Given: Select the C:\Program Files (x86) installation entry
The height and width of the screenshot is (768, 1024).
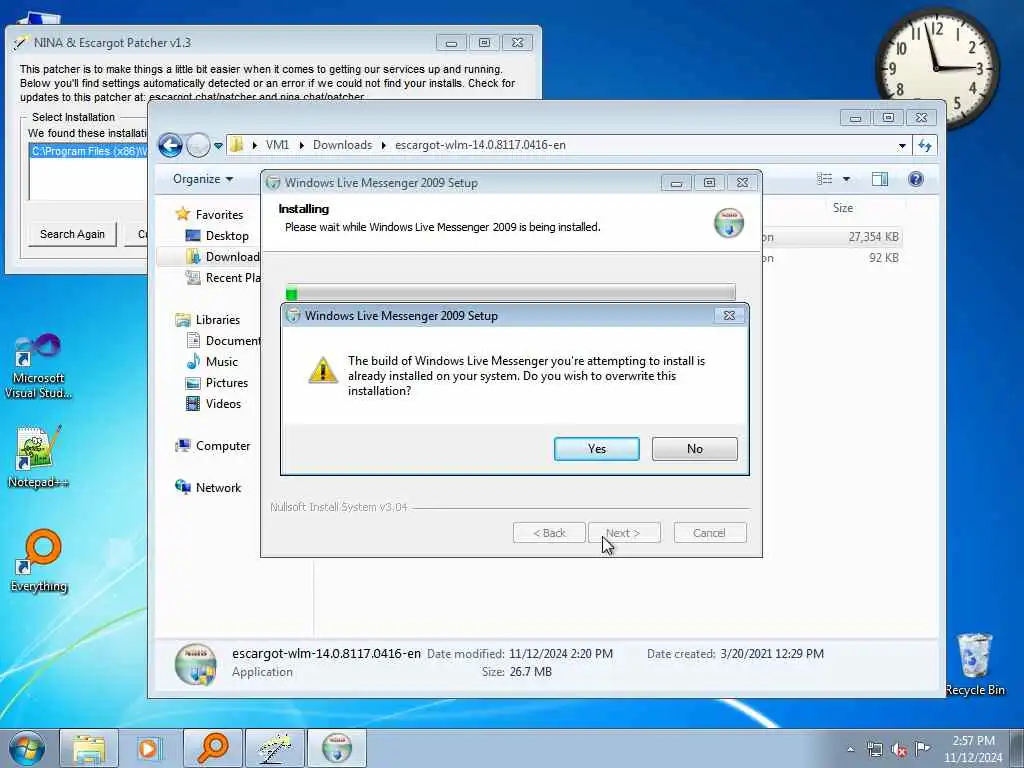Looking at the screenshot, I should (89, 151).
